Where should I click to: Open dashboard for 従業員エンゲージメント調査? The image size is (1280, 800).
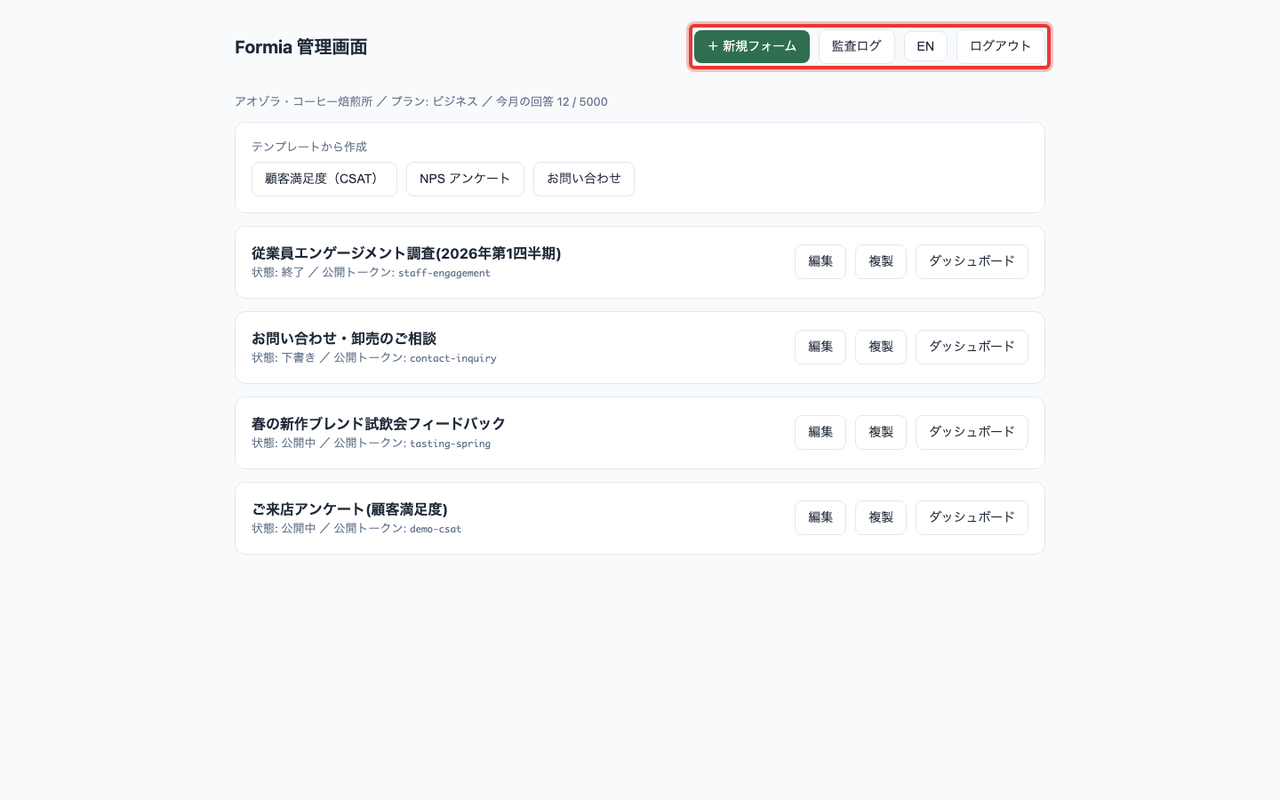pos(972,262)
